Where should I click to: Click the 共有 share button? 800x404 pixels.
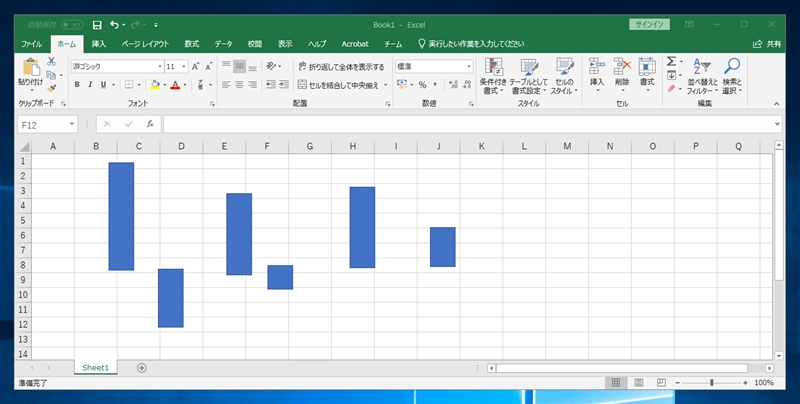click(767, 44)
